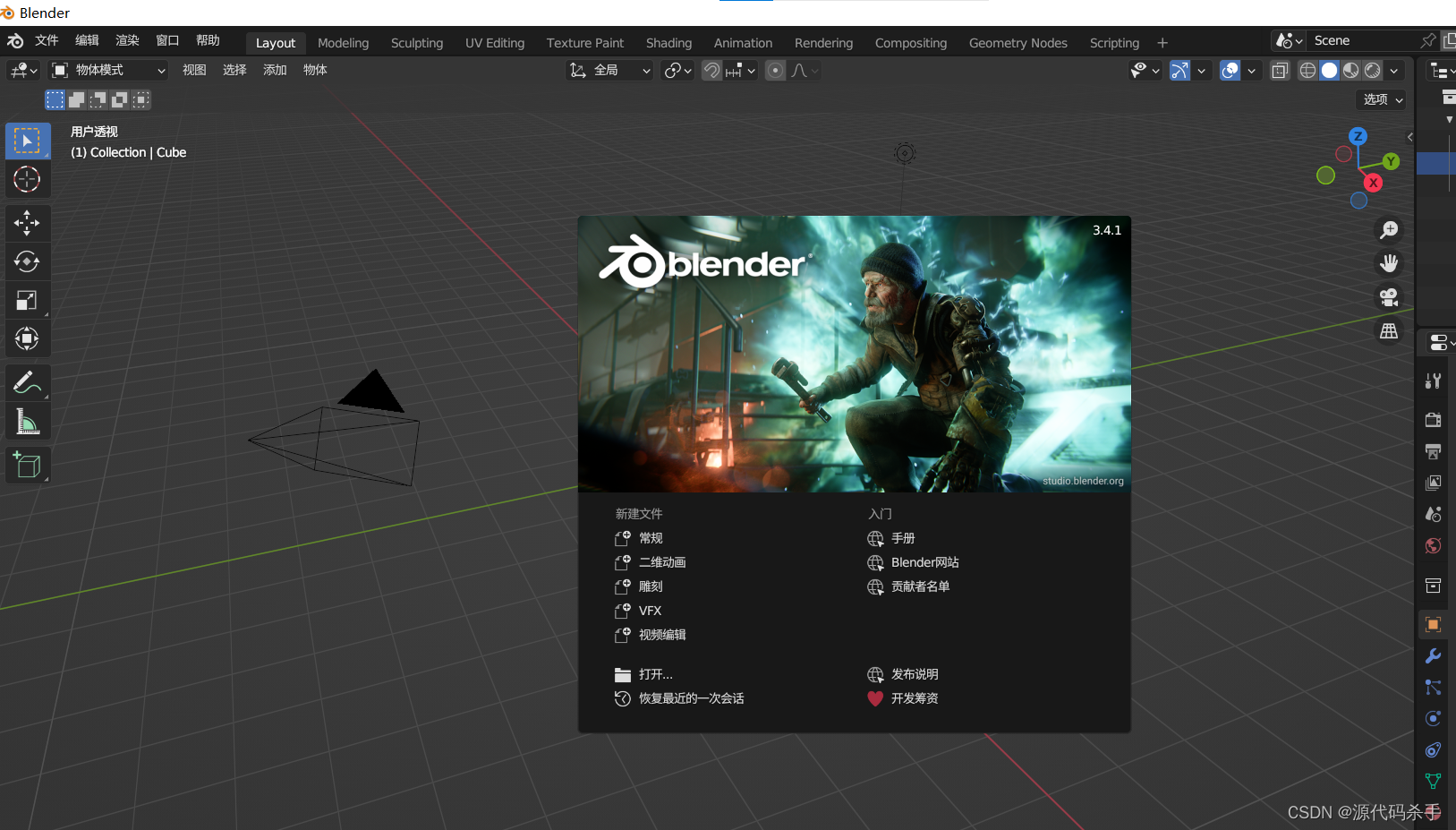Expand the snapping options dropdown
1456x830 pixels.
point(742,71)
